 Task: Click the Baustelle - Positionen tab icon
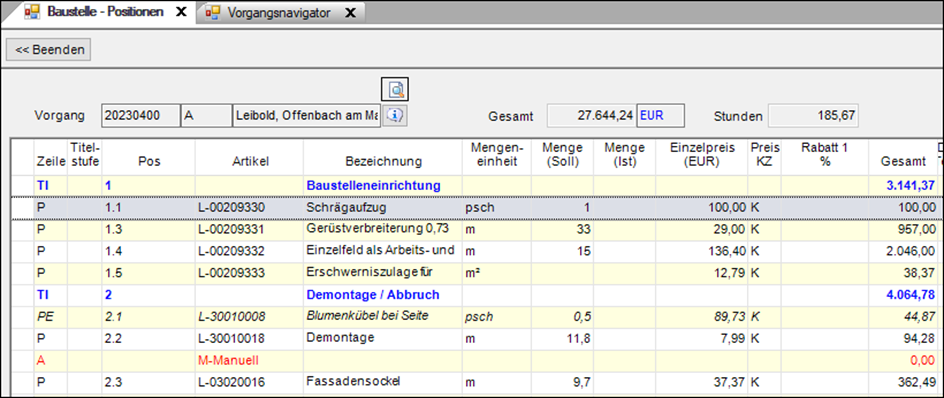pyautogui.click(x=32, y=12)
